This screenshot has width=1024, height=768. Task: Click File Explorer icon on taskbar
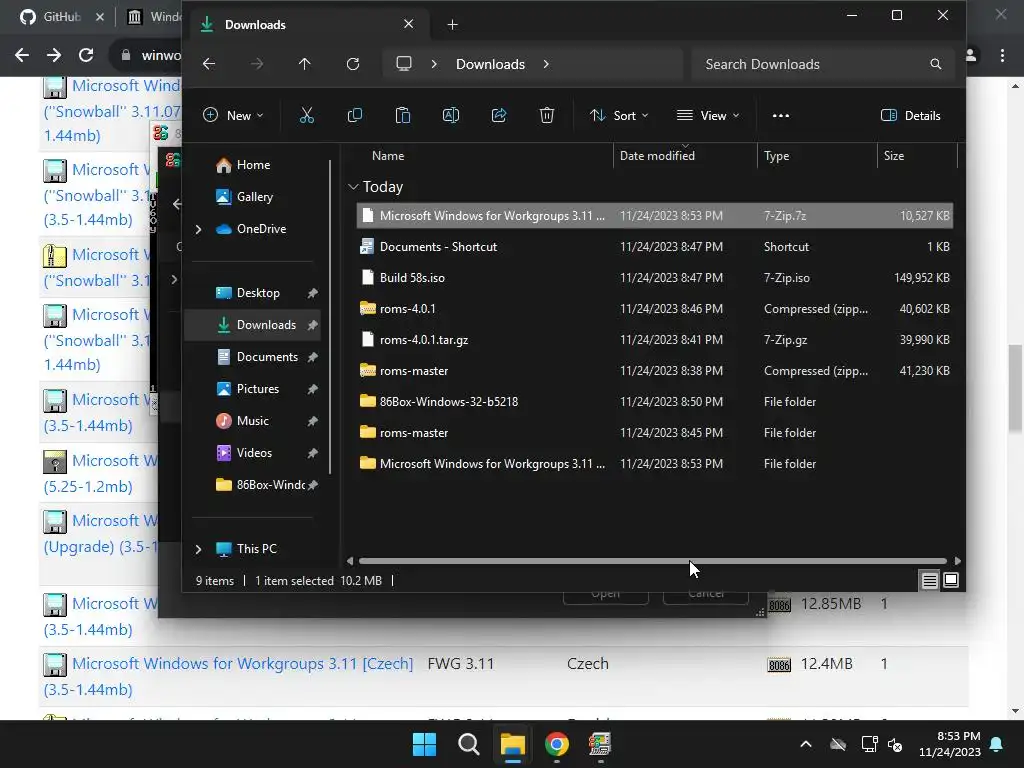click(513, 744)
